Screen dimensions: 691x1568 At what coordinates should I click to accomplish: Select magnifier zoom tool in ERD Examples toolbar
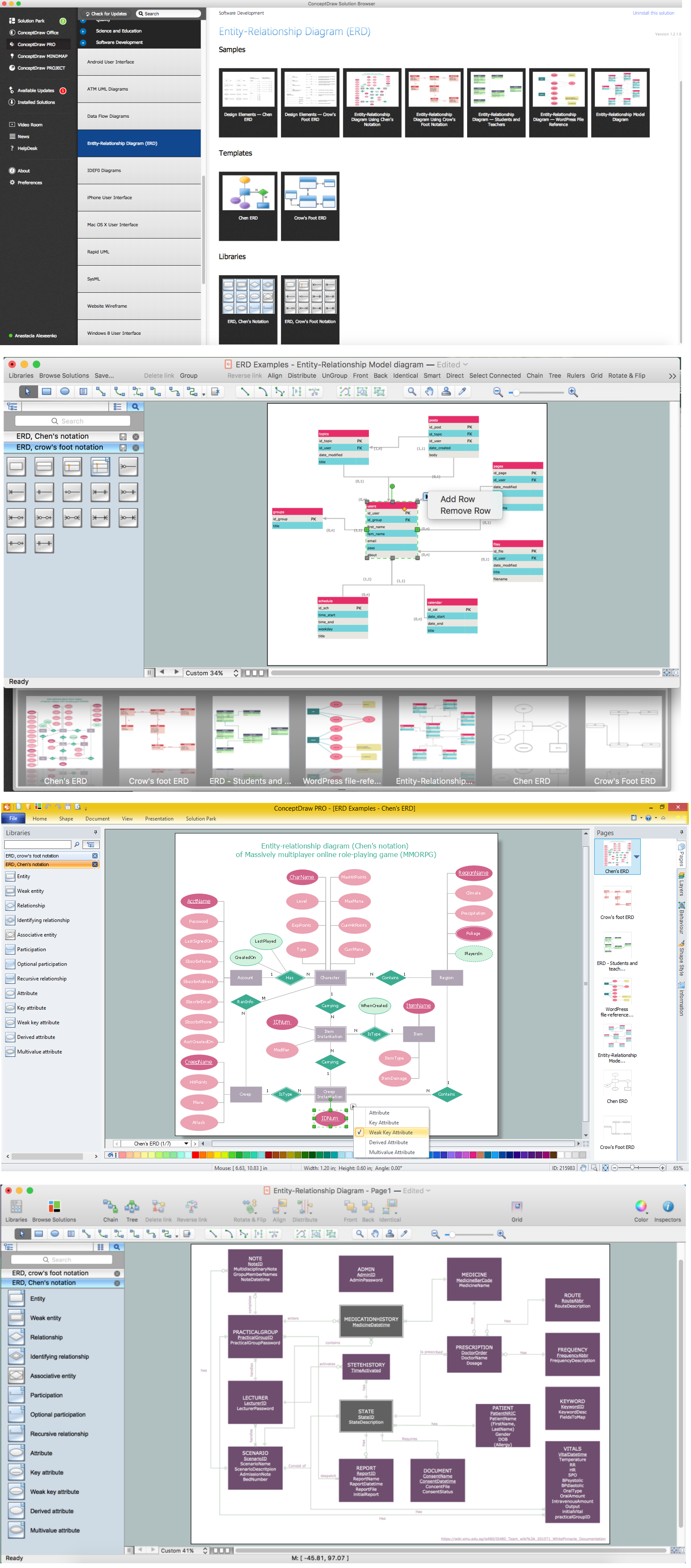412,392
